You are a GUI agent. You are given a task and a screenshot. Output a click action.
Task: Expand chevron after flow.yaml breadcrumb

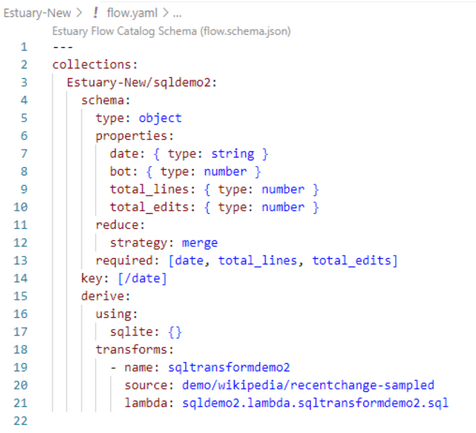(165, 13)
